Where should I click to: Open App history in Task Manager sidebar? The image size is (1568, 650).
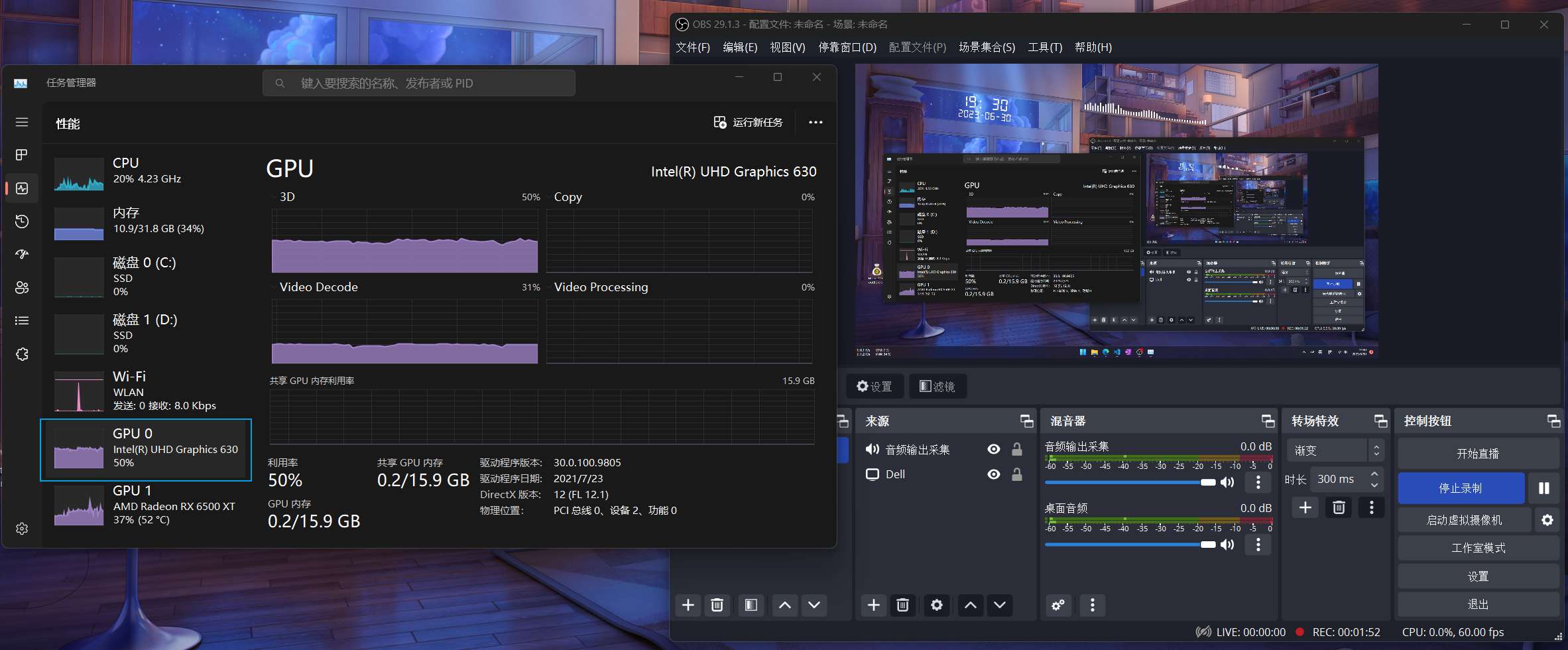click(x=22, y=222)
